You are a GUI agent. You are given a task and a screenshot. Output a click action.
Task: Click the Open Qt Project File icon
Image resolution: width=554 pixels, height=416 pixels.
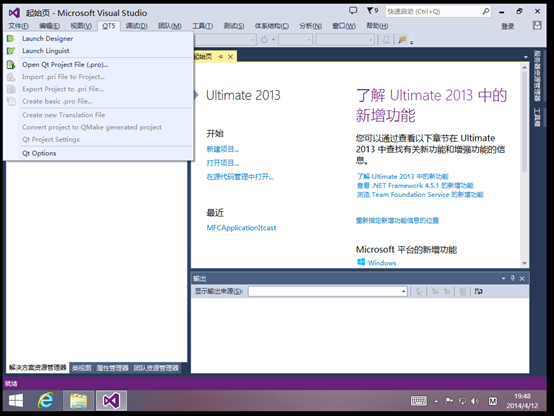click(11, 65)
